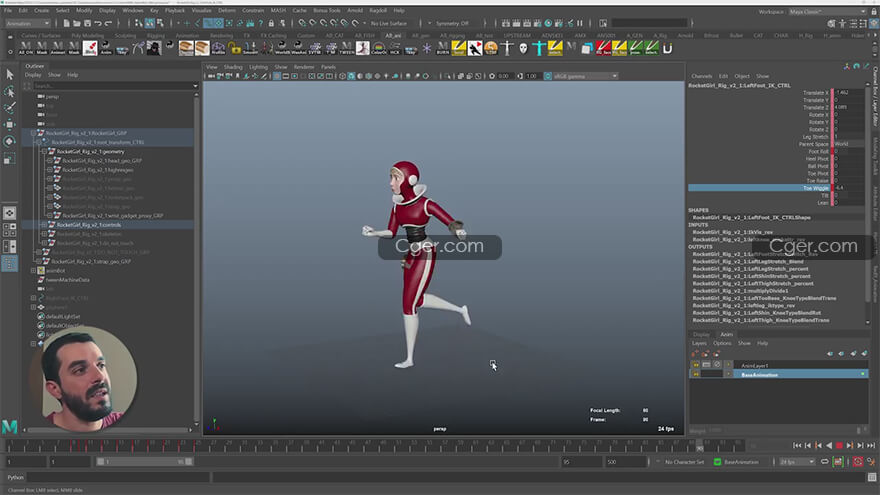The height and width of the screenshot is (495, 880).
Task: Open the Animation menu set dropdown
Action: pos(28,24)
